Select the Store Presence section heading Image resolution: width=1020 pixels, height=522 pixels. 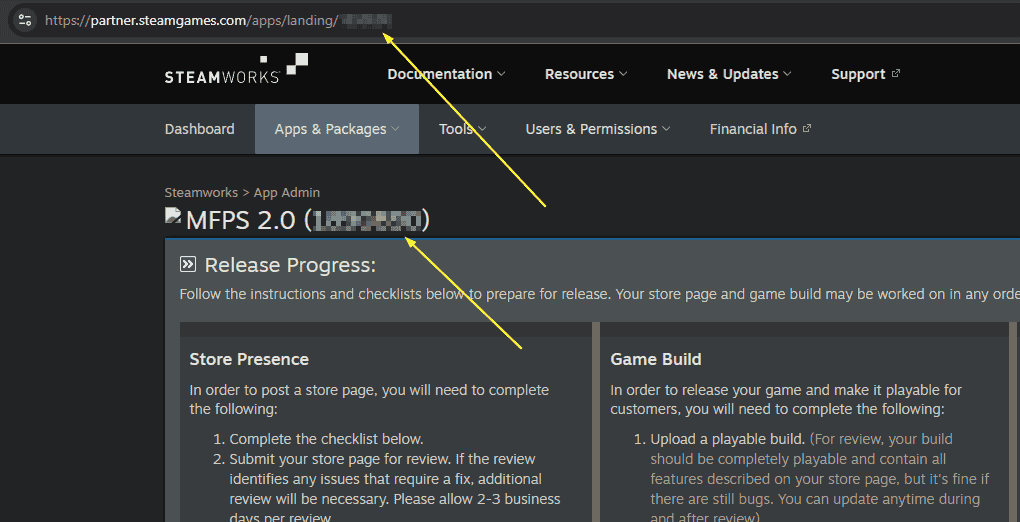249,359
